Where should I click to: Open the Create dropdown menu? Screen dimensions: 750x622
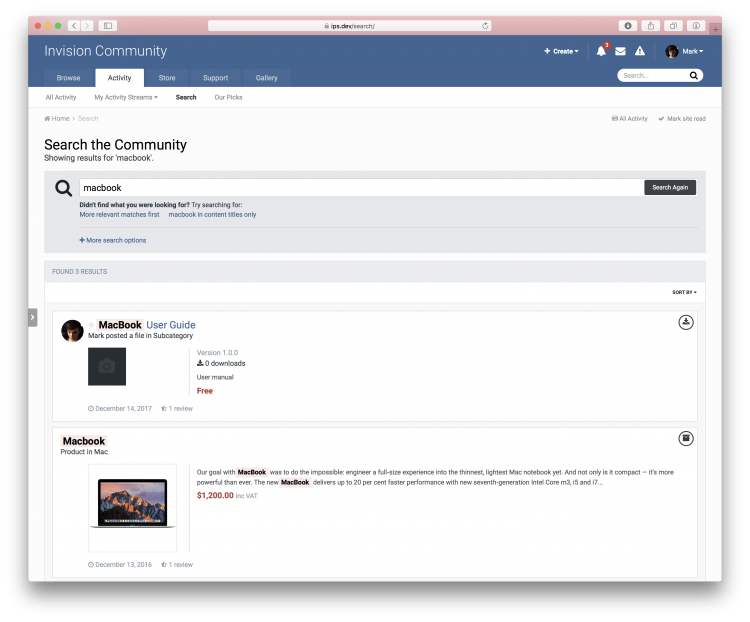pos(561,51)
